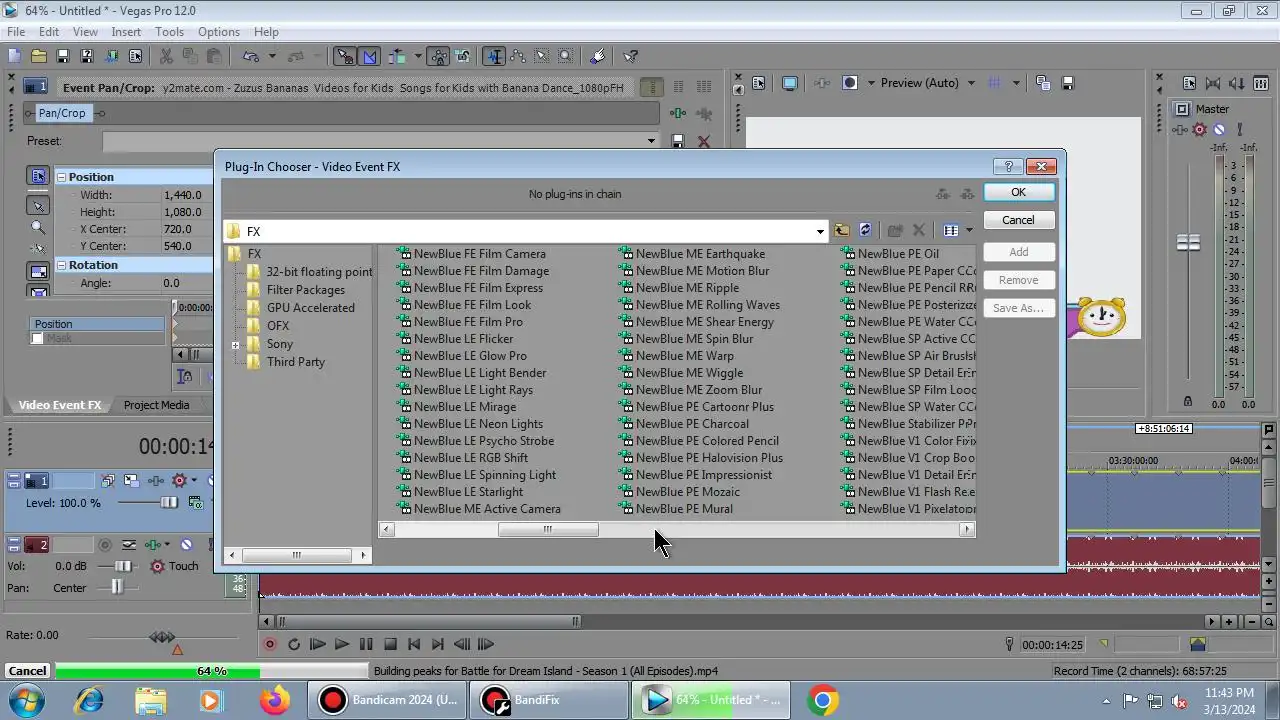The image size is (1280, 720).
Task: Click the Cut scissors icon in toolbar
Action: (x=166, y=57)
